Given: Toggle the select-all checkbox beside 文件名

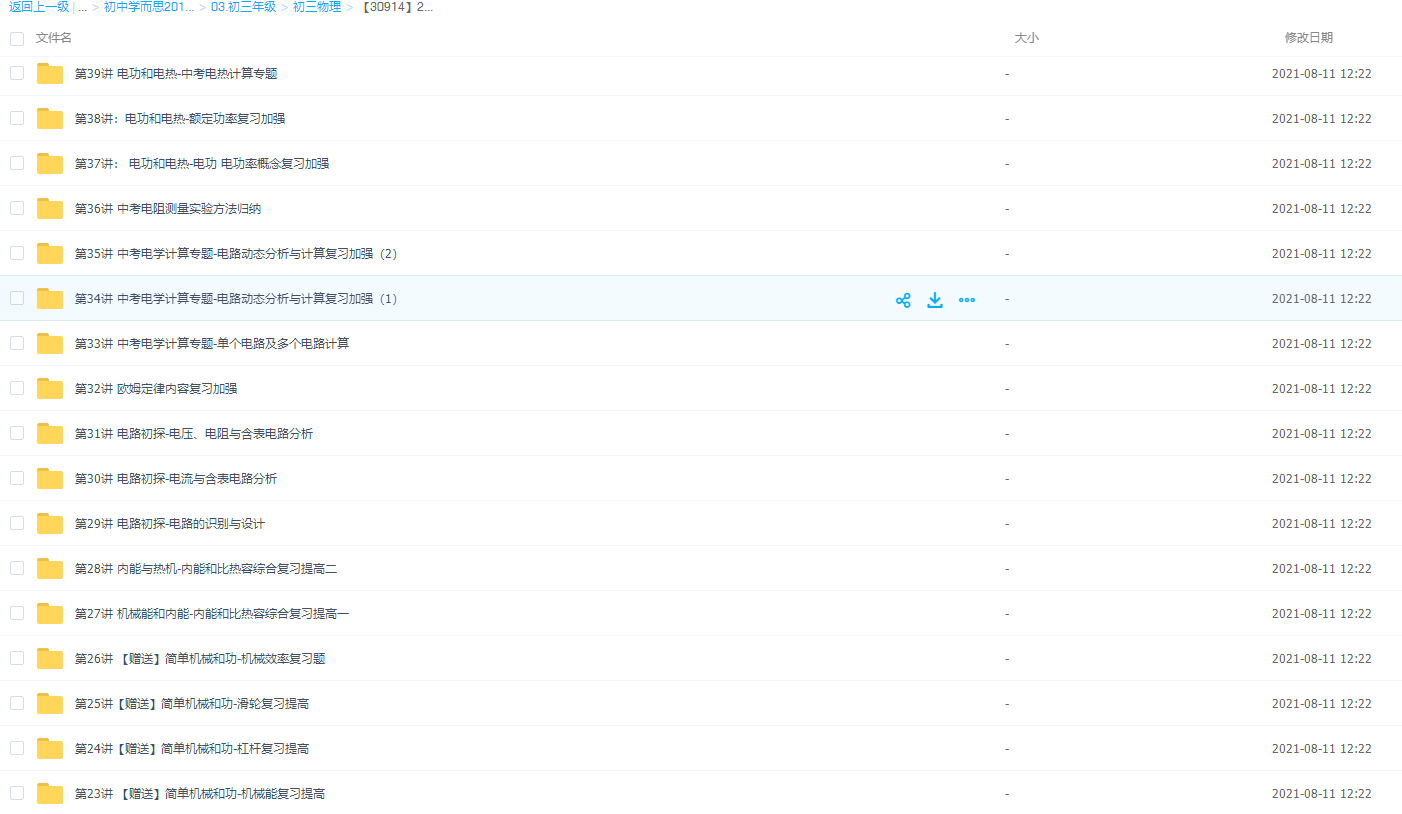Looking at the screenshot, I should coord(17,39).
